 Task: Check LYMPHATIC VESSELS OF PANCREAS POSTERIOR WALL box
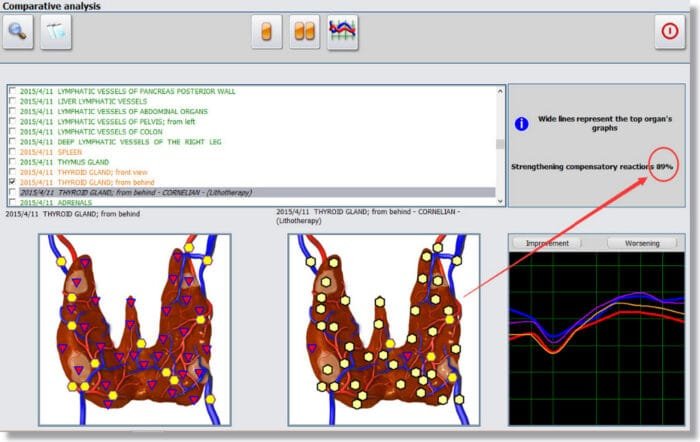(x=12, y=91)
